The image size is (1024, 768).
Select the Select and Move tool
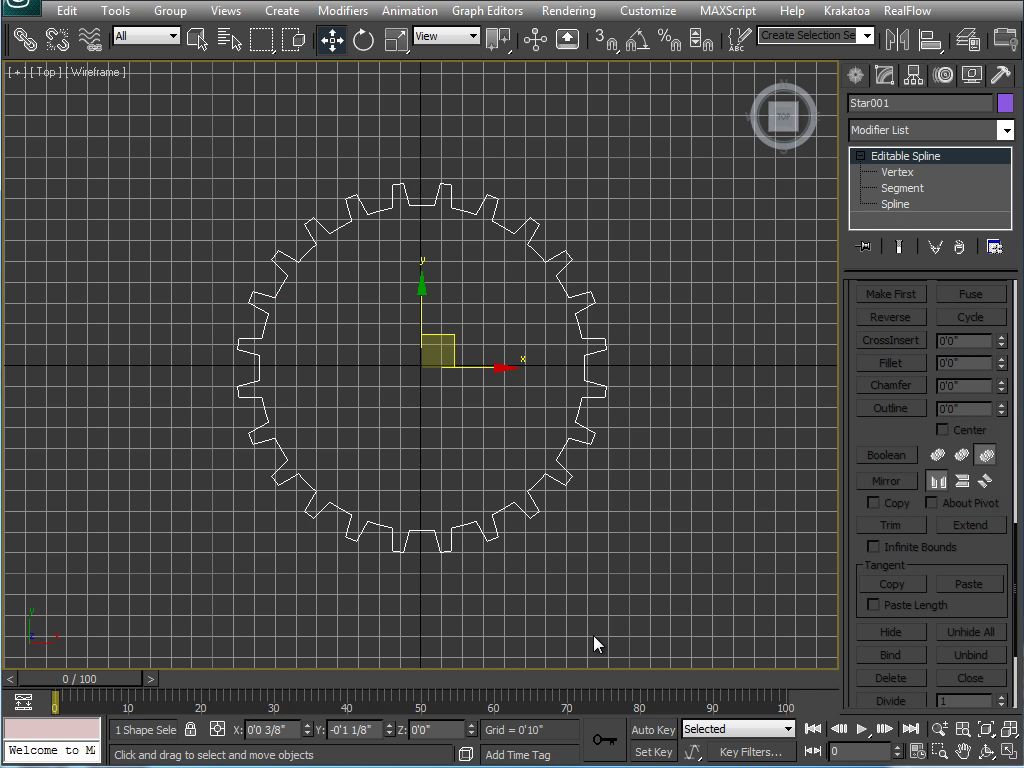click(x=332, y=39)
